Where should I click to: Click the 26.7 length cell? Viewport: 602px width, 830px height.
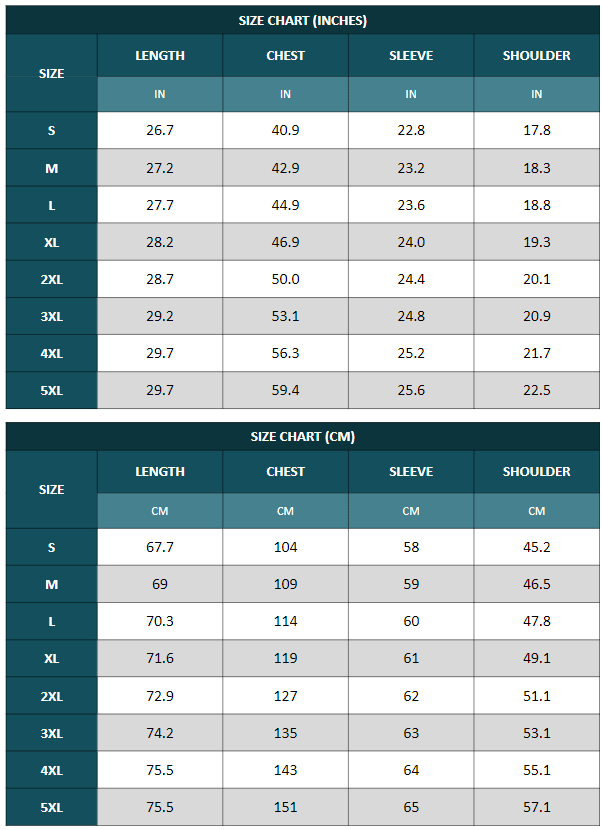[160, 131]
